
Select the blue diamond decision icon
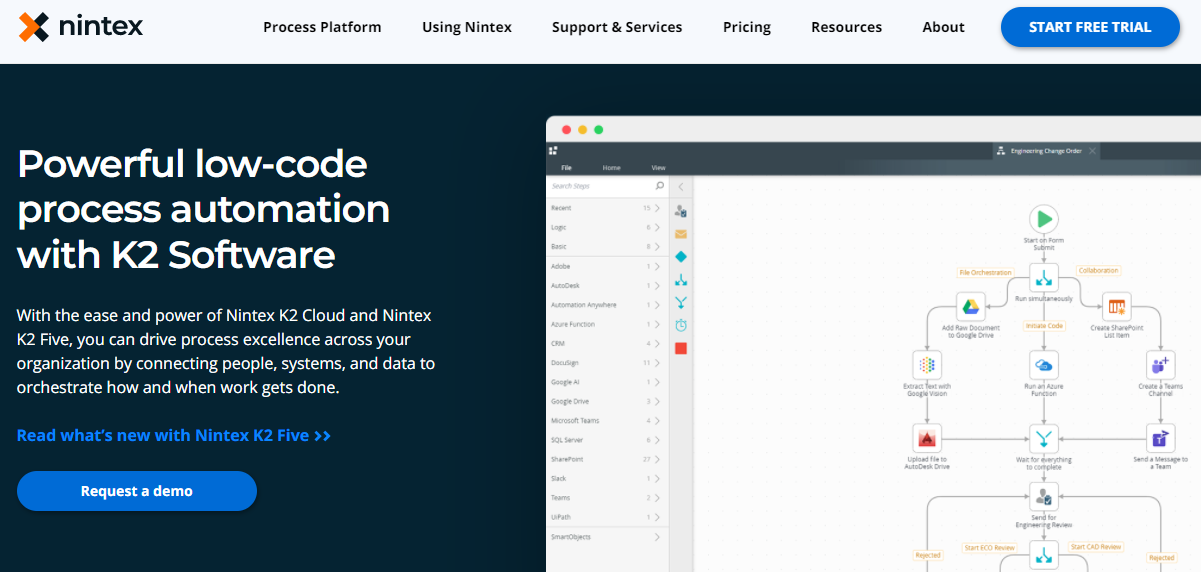[681, 257]
